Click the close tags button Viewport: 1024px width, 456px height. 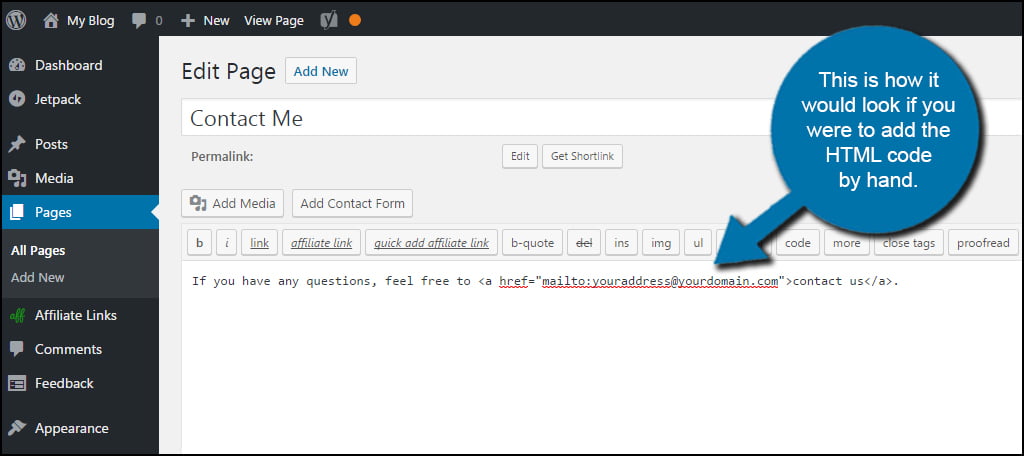coord(908,243)
